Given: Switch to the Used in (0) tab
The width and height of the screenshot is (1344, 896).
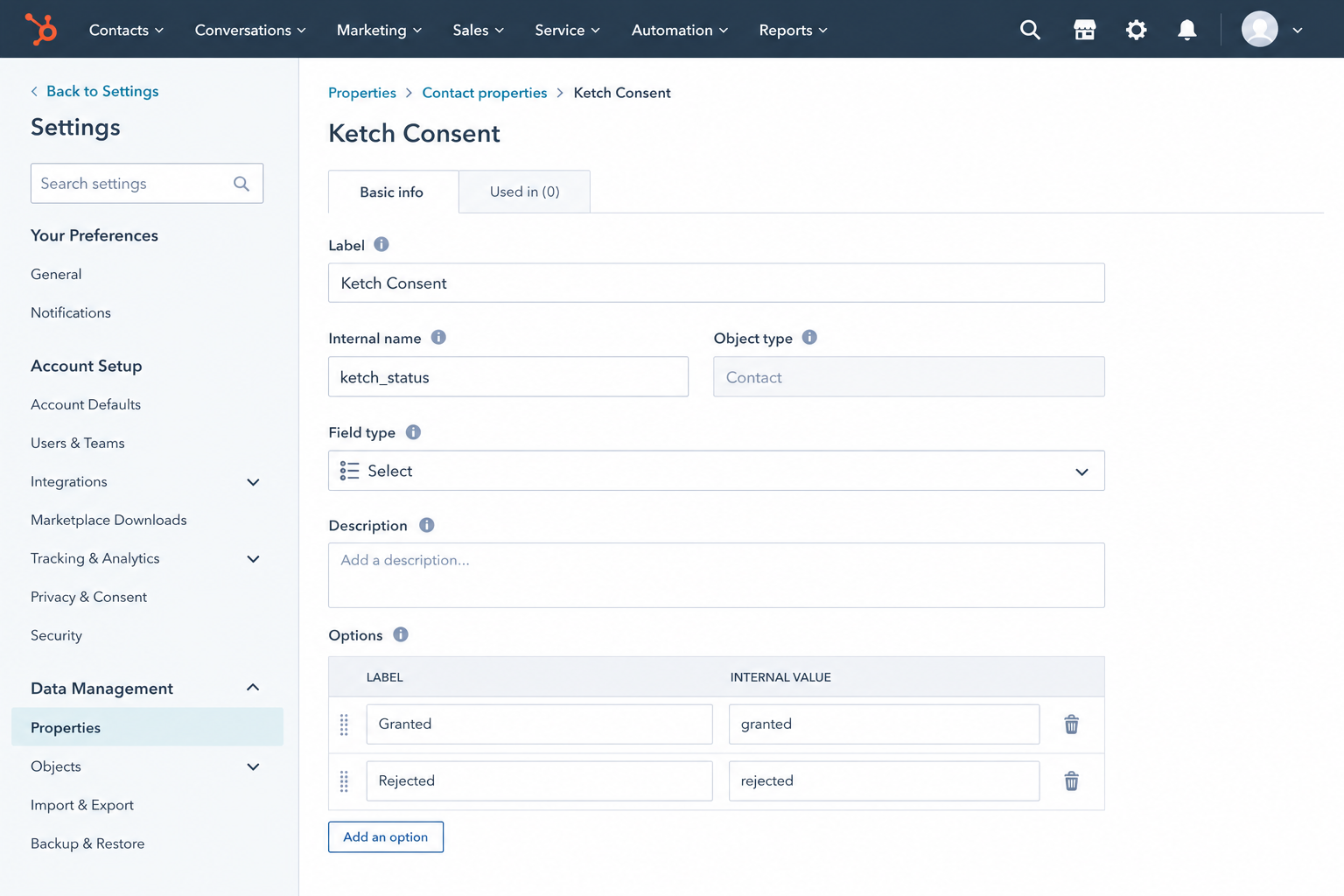Looking at the screenshot, I should pyautogui.click(x=524, y=192).
